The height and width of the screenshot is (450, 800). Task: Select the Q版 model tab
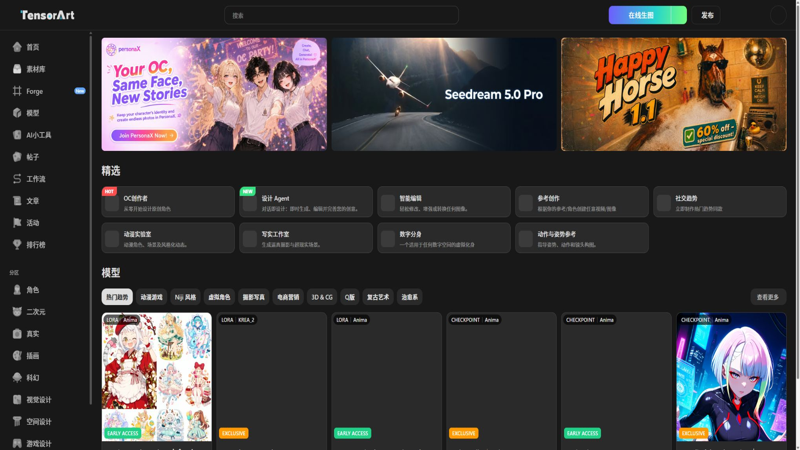point(349,297)
